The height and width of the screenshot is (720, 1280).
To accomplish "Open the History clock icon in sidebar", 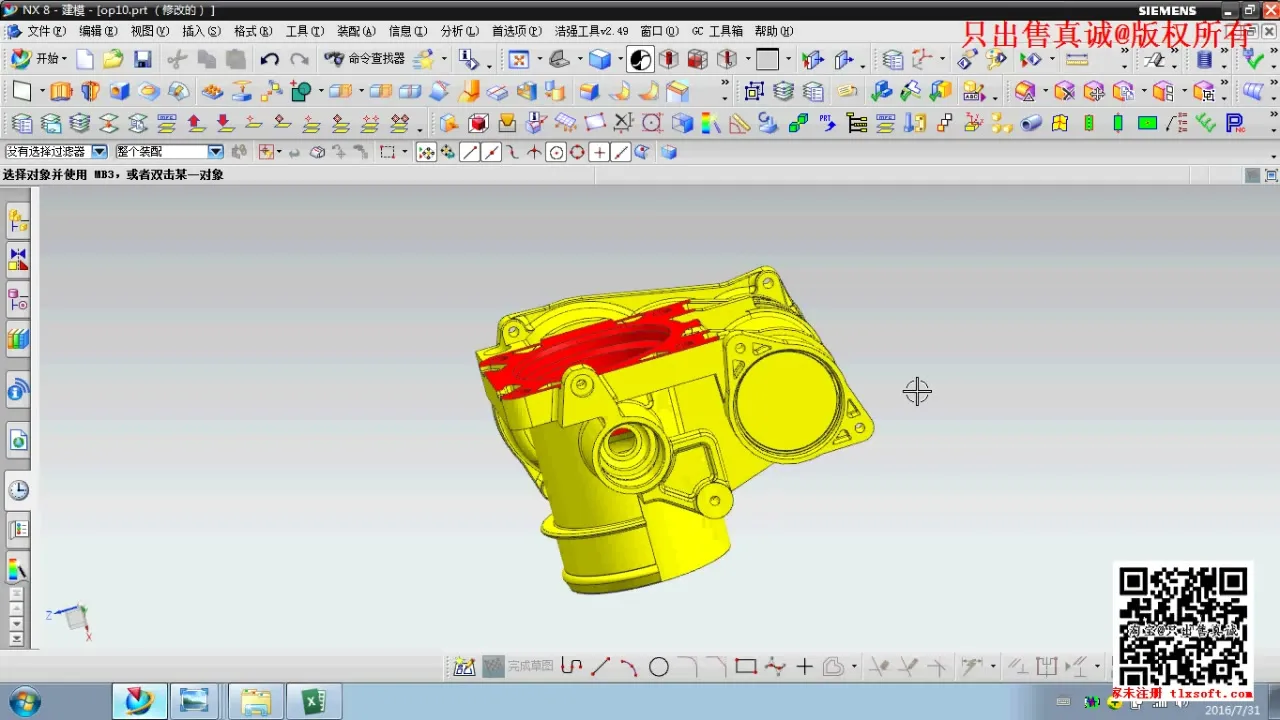I will pos(18,490).
